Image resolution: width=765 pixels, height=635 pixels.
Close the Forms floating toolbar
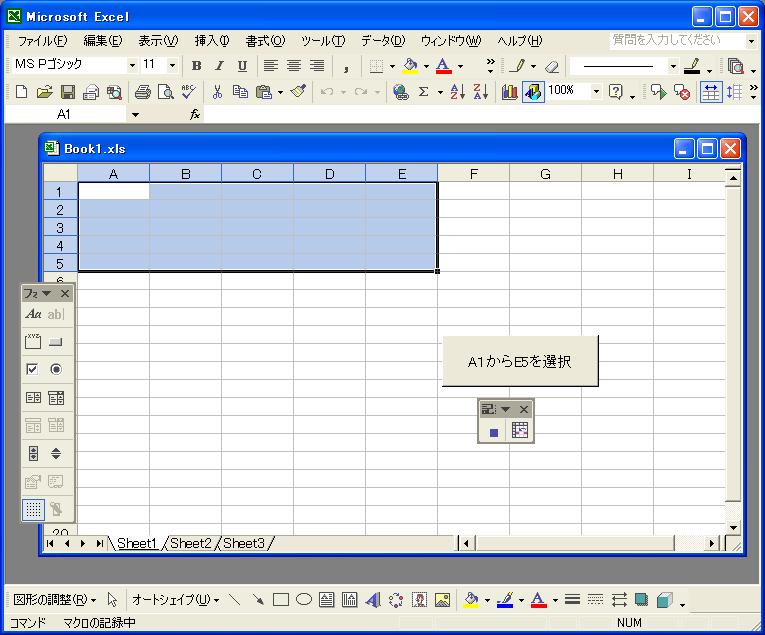pyautogui.click(x=65, y=294)
